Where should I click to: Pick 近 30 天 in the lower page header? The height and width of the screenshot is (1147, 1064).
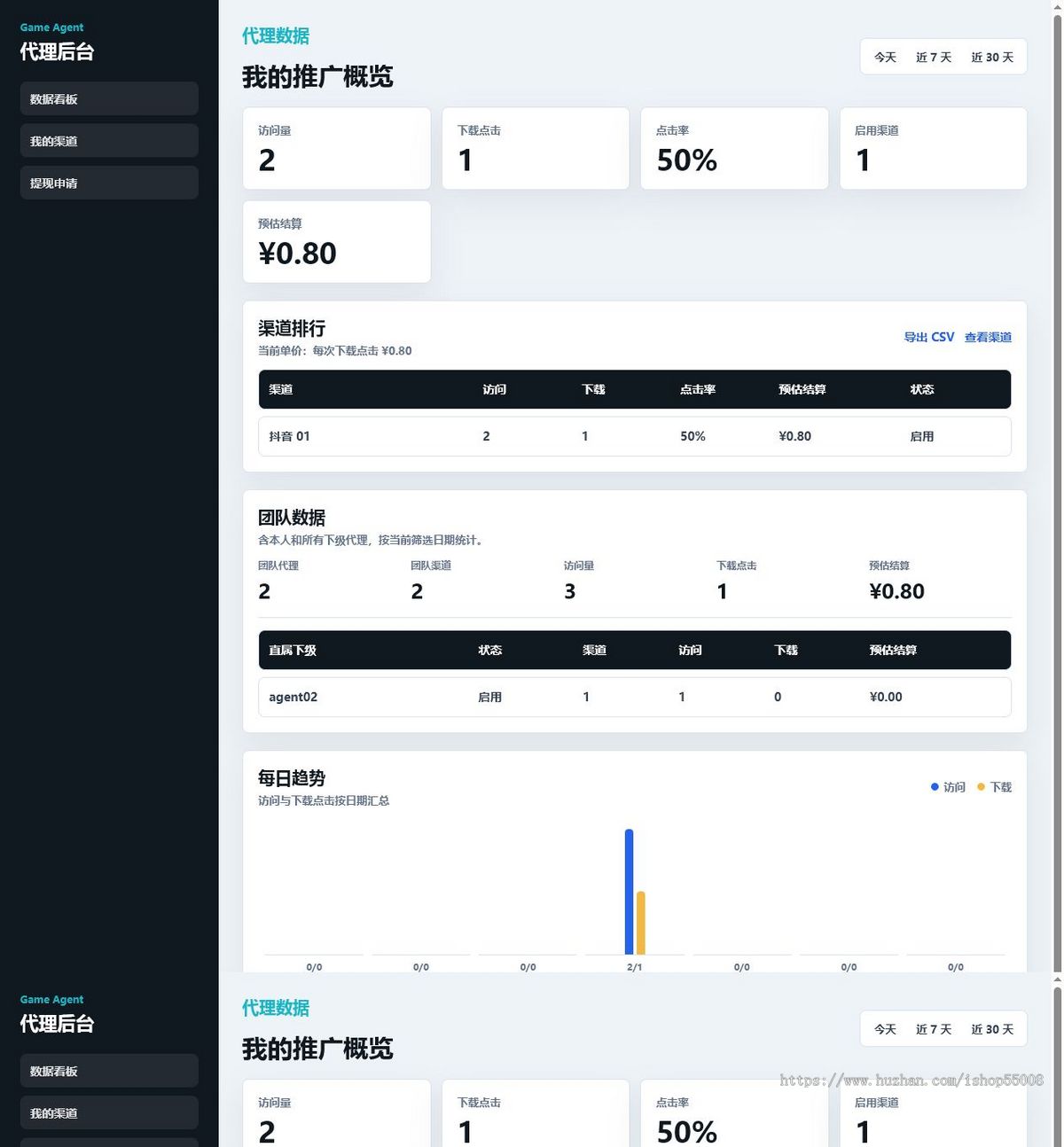pos(992,1029)
